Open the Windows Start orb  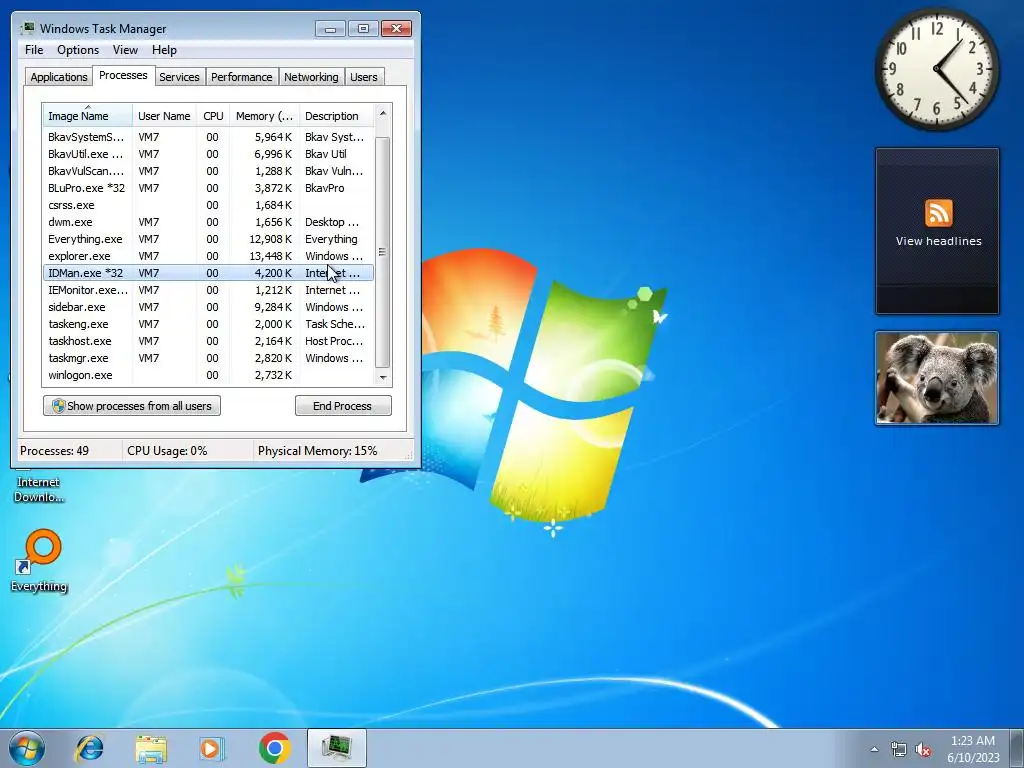click(27, 748)
